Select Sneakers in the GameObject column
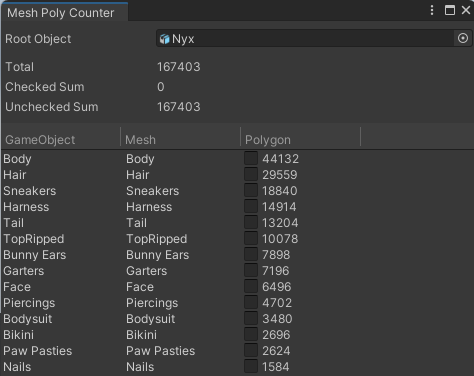The image size is (474, 376). pos(30,191)
